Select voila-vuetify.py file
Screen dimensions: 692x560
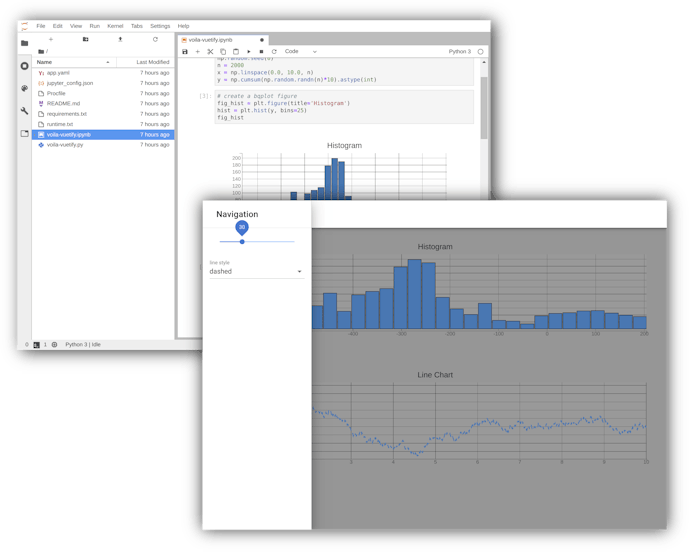(x=103, y=145)
